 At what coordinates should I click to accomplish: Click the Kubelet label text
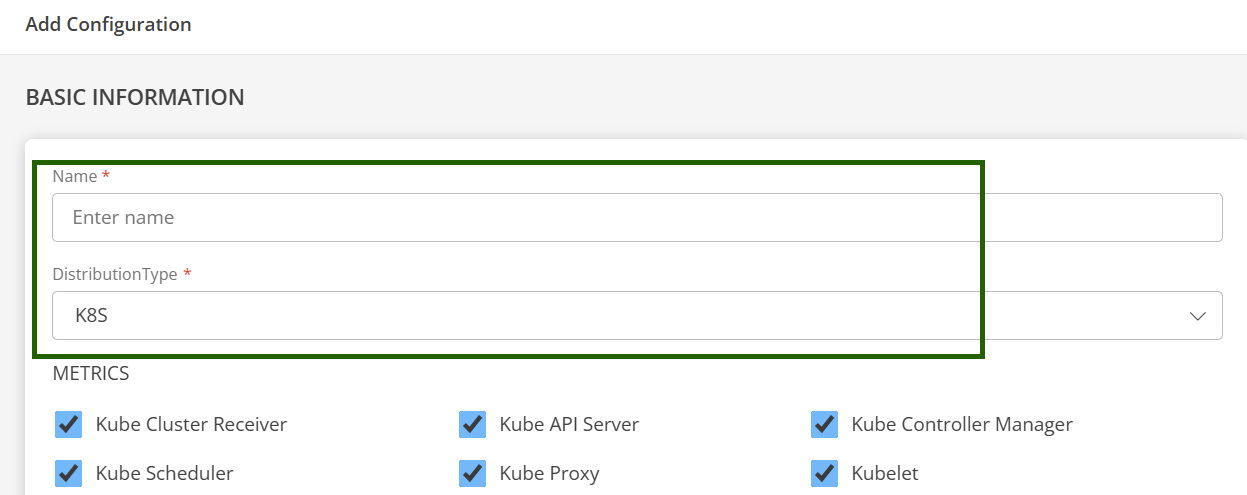click(884, 473)
